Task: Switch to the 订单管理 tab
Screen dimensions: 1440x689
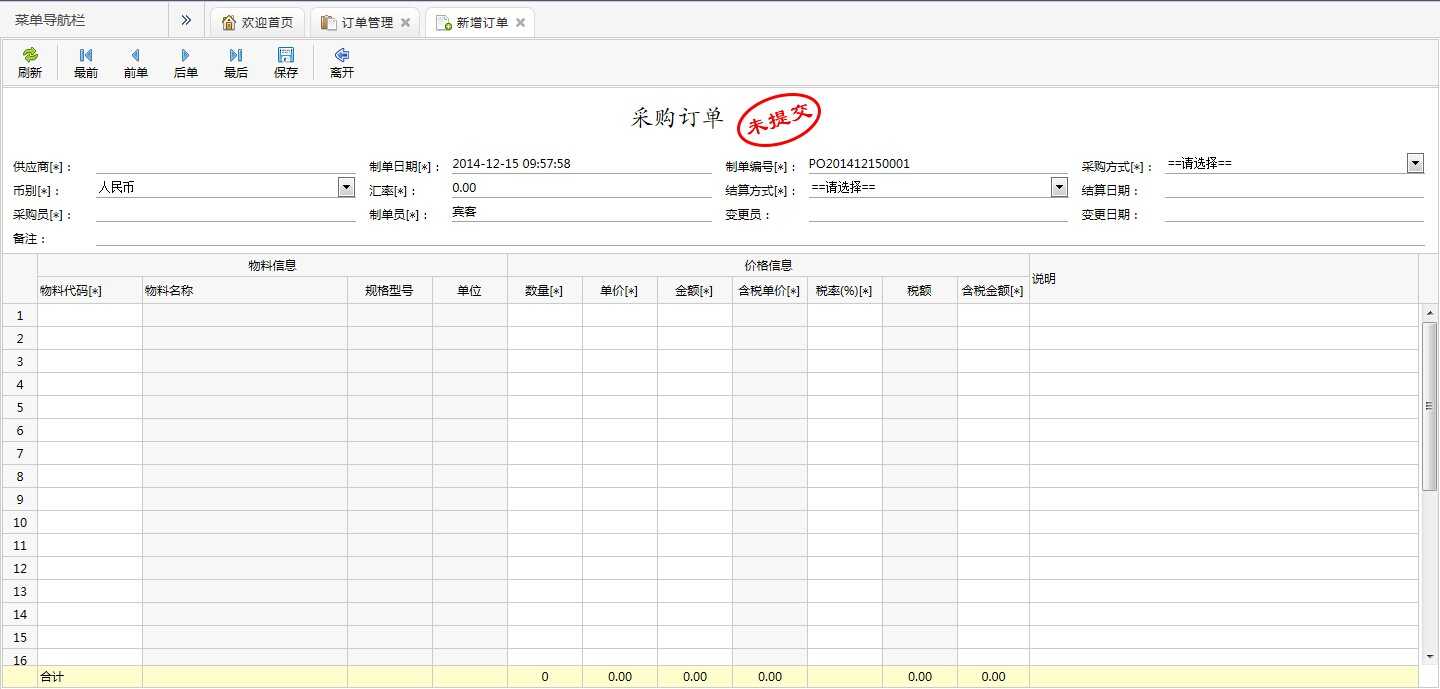Action: [x=366, y=22]
